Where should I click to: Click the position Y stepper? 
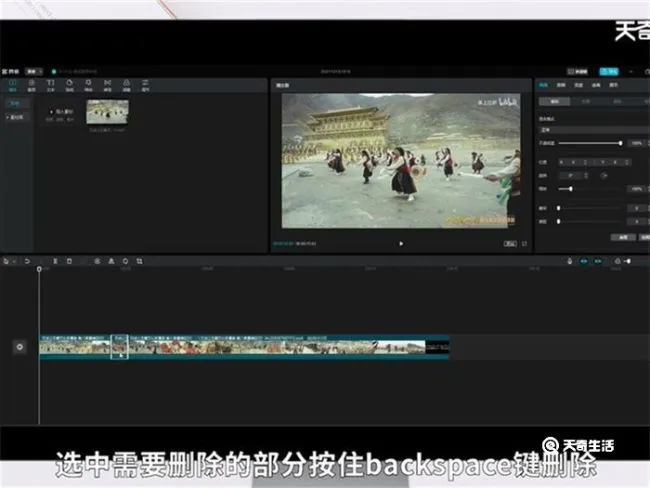627,162
